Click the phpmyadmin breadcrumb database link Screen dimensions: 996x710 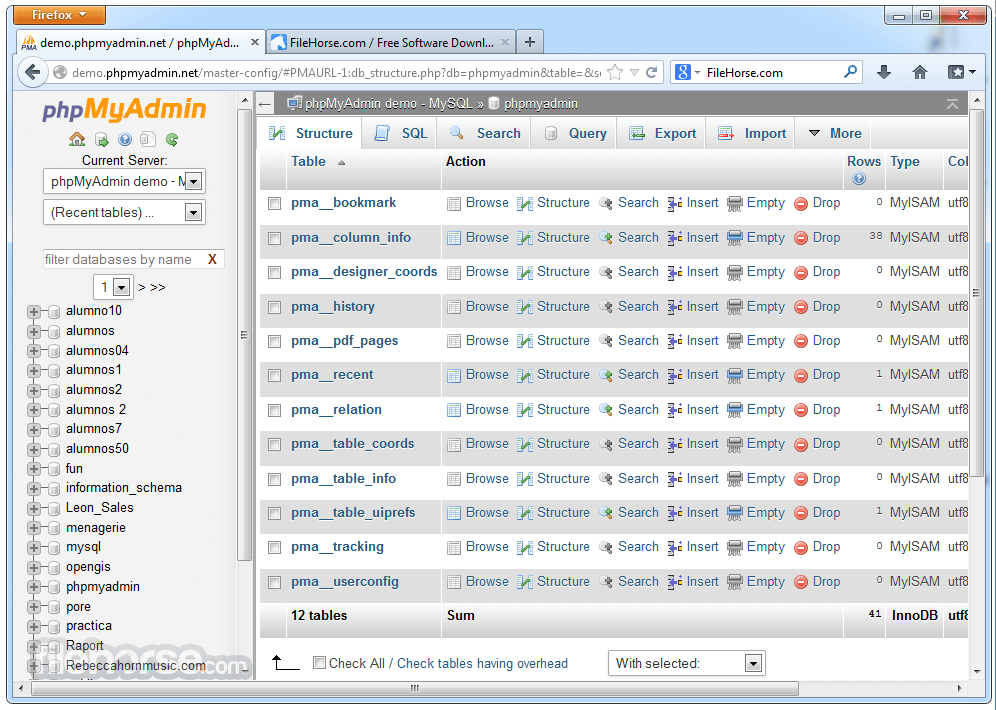coord(541,104)
